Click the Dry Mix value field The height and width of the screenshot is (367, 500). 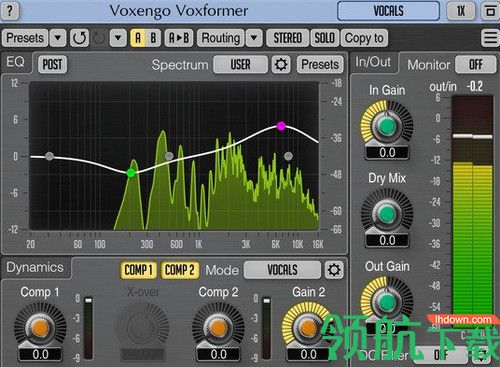[x=387, y=240]
